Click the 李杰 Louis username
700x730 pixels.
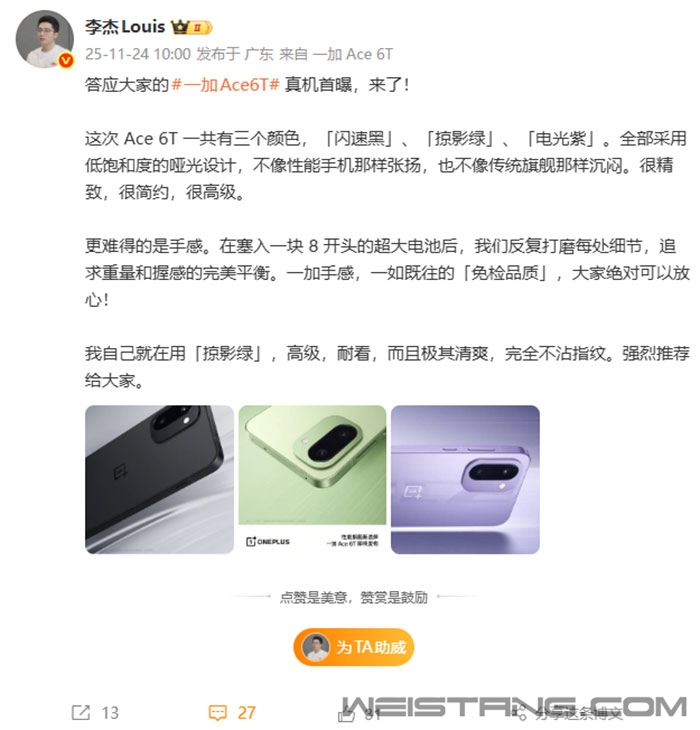click(x=125, y=27)
